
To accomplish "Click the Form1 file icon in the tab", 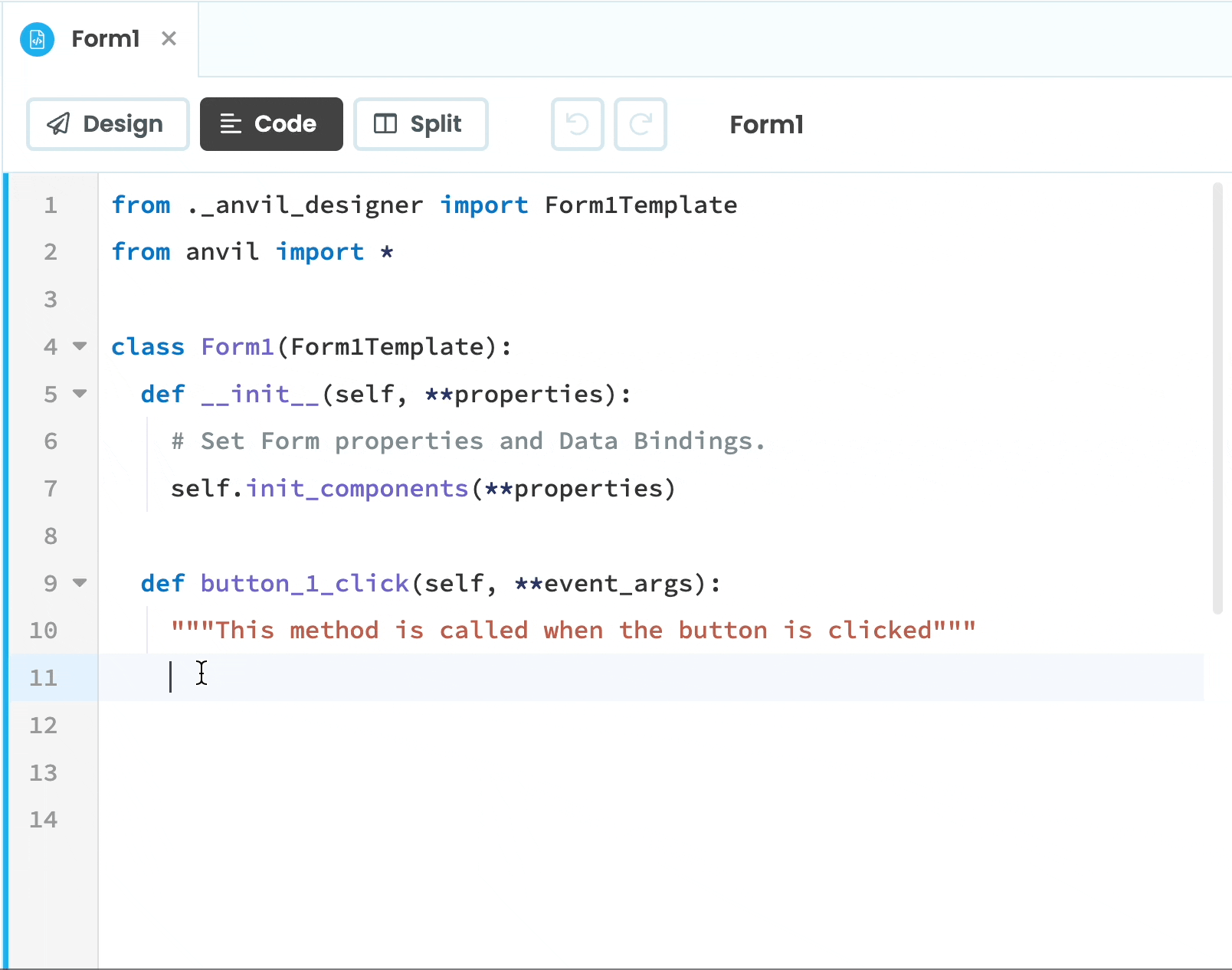I will click(37, 39).
